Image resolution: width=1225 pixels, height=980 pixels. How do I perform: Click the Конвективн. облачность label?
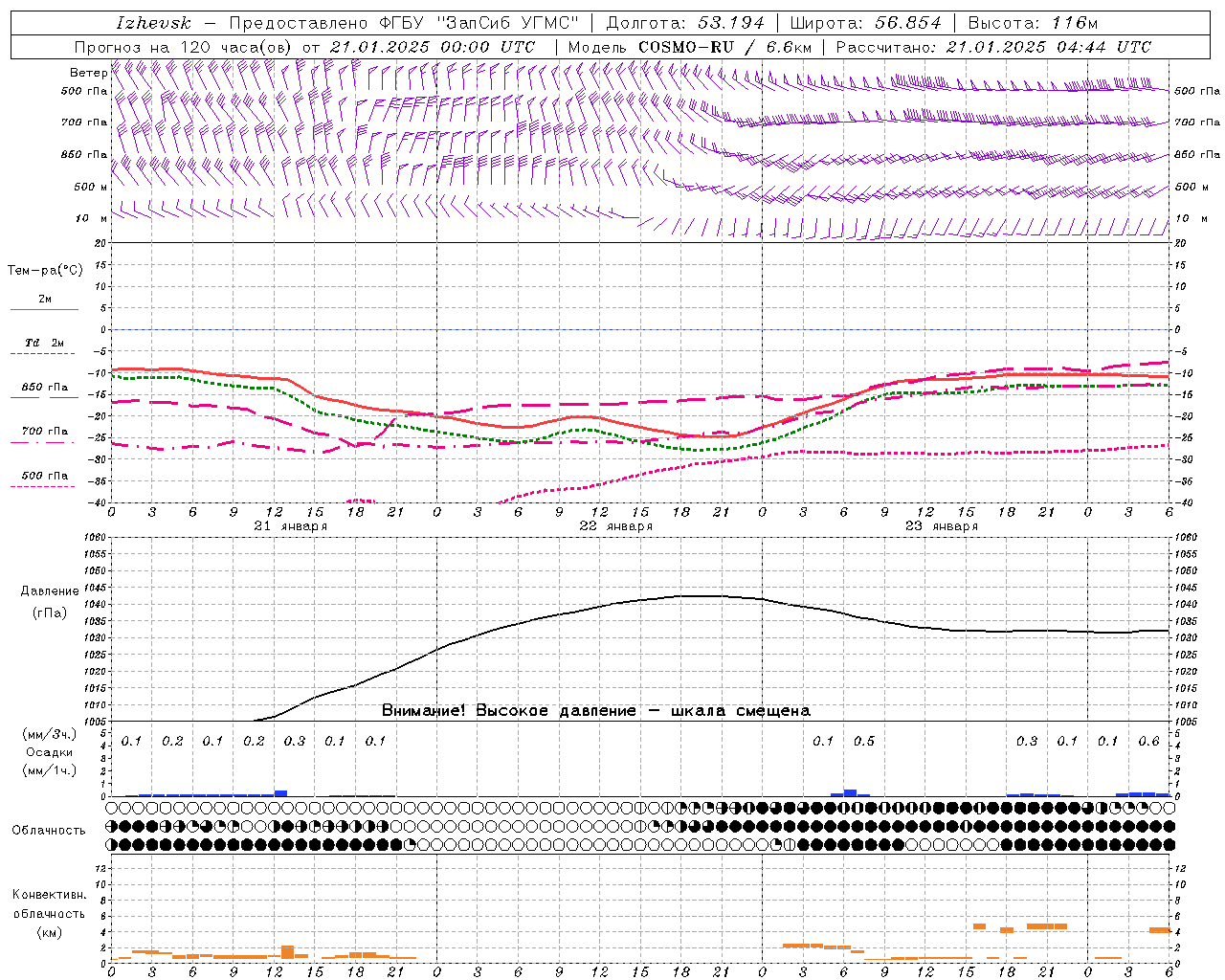click(x=50, y=903)
